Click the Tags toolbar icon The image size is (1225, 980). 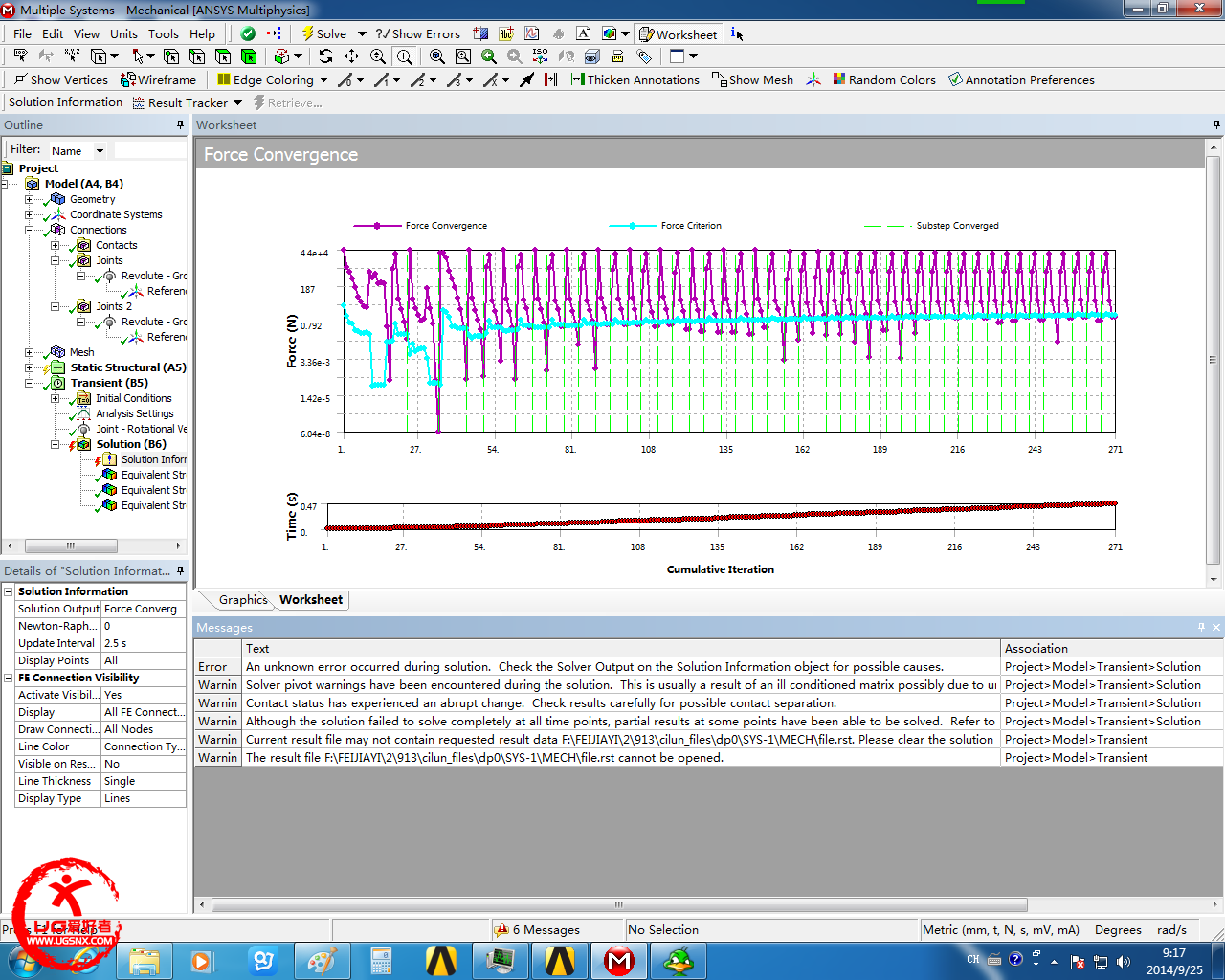644,56
